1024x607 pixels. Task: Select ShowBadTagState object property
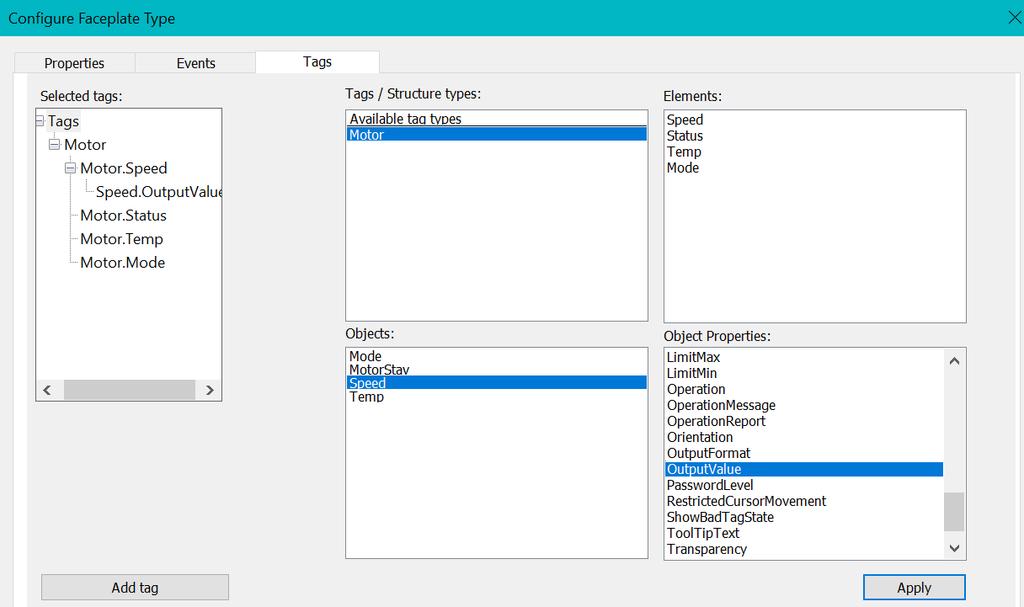point(720,517)
